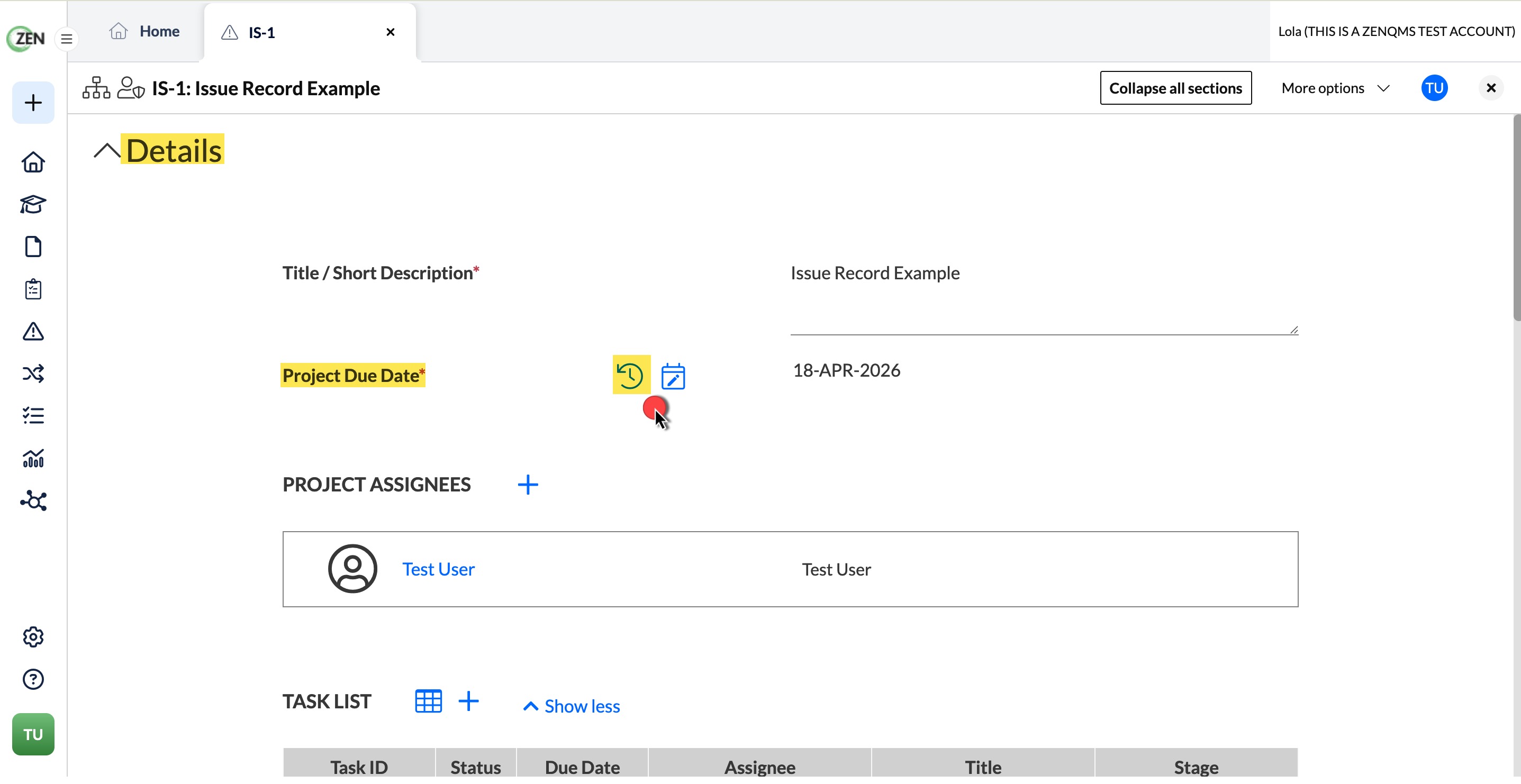Open the task checklist icon in sidebar
This screenshot has height=784, width=1521.
tap(33, 416)
